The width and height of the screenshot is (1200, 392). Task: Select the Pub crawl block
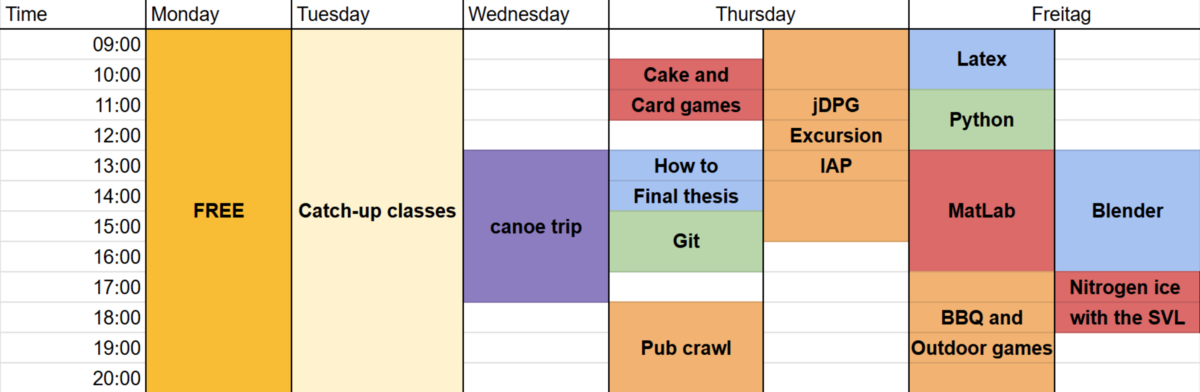point(686,347)
